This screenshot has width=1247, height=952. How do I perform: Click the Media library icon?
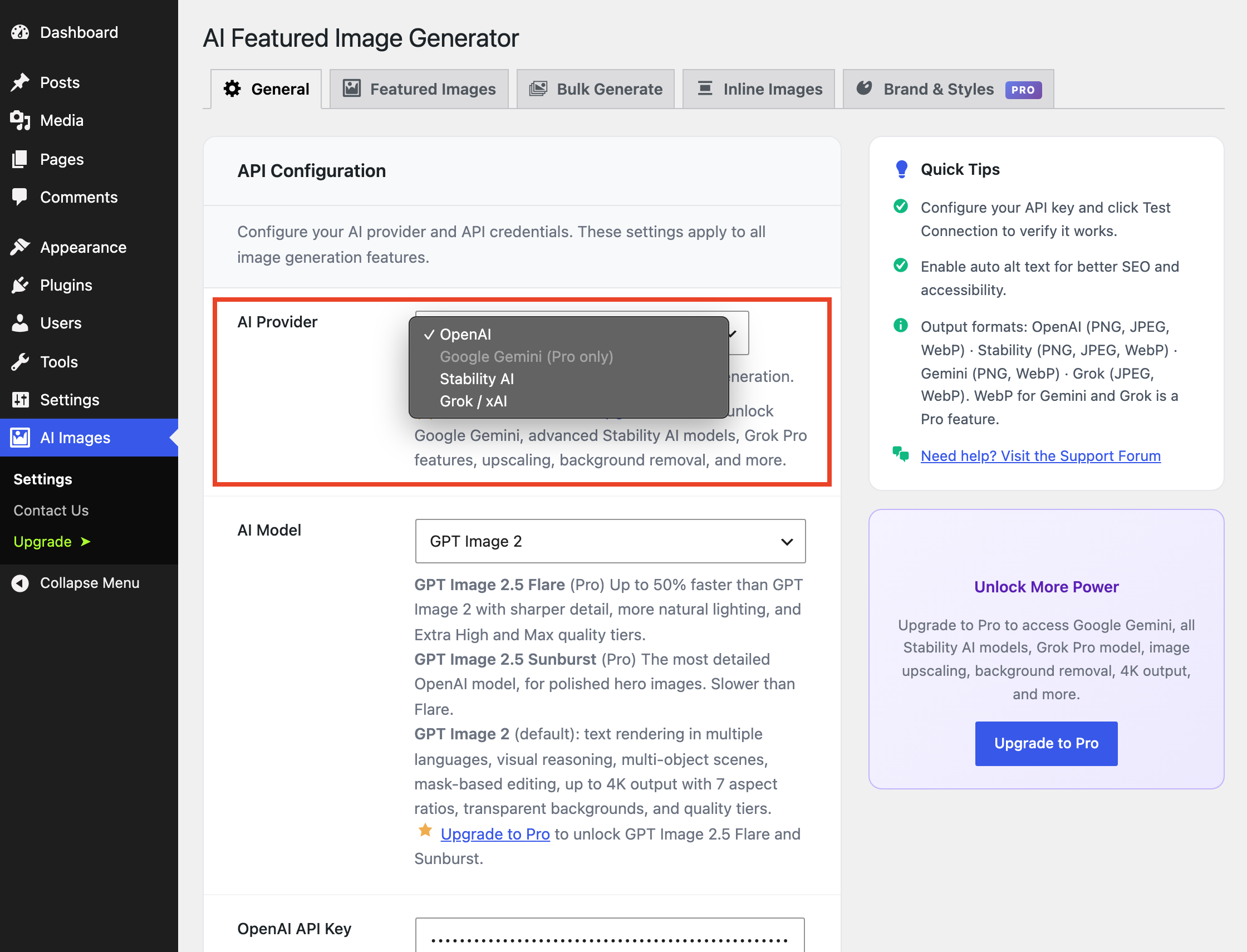20,120
